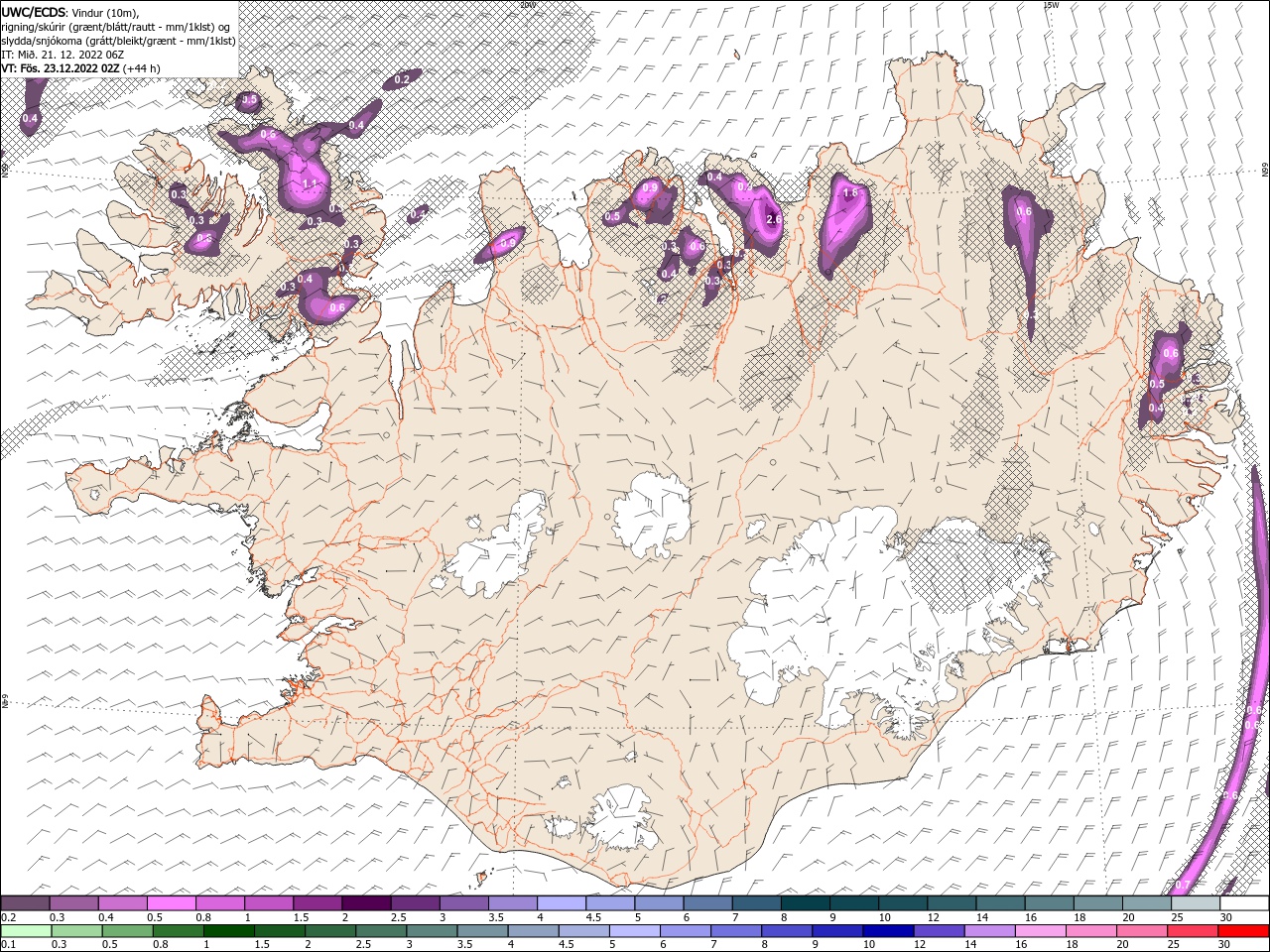Image resolution: width=1270 pixels, height=952 pixels.
Task: Click the valid time 'VT: Fös. 23.12.2022 02Z' line
Action: [63, 68]
